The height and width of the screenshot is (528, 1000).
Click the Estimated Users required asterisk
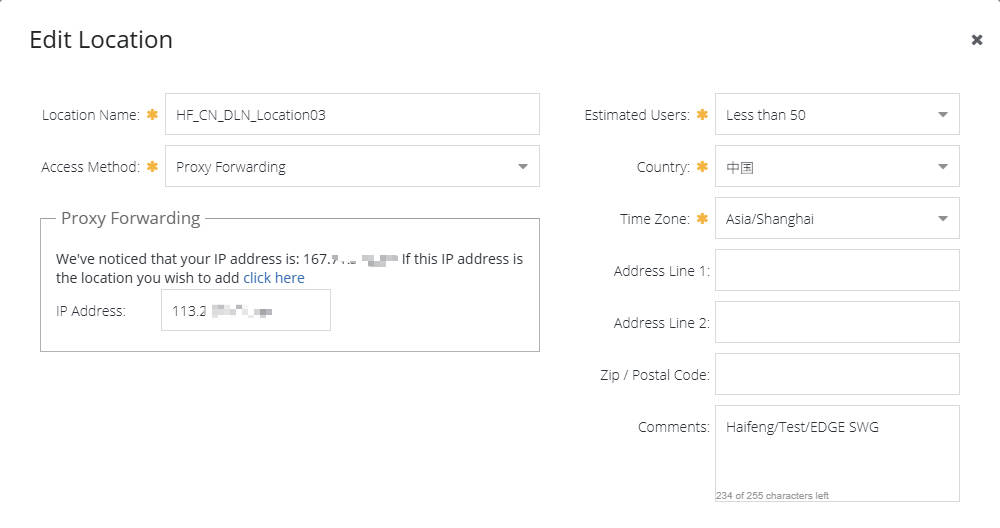(702, 114)
